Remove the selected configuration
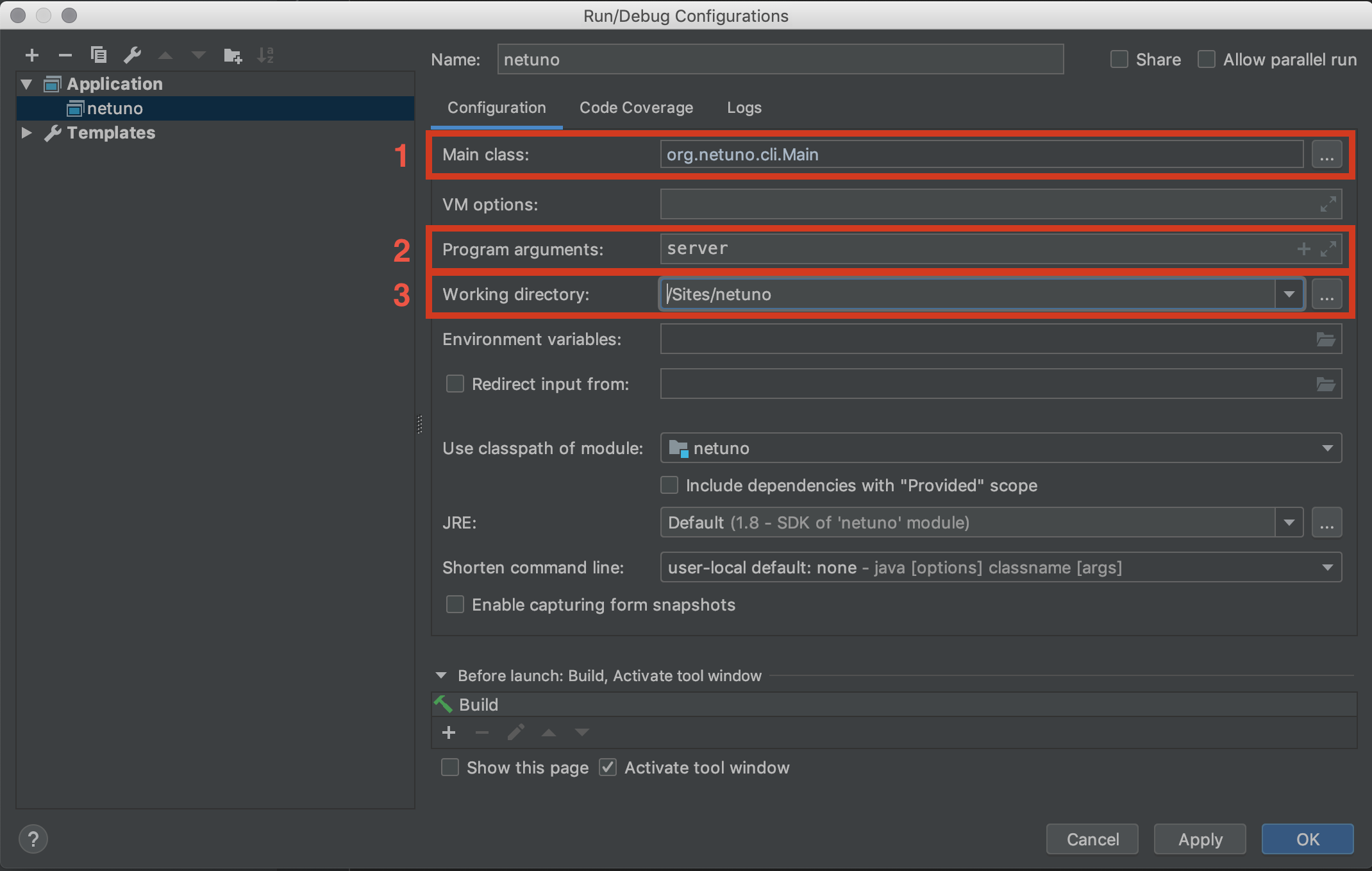Viewport: 1372px width, 871px height. coord(65,56)
